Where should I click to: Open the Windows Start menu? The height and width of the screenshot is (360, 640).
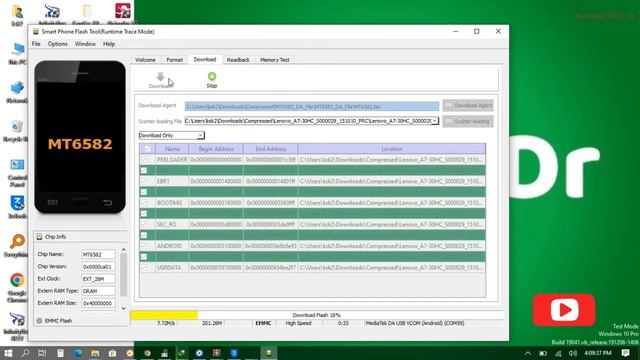pyautogui.click(x=8, y=353)
